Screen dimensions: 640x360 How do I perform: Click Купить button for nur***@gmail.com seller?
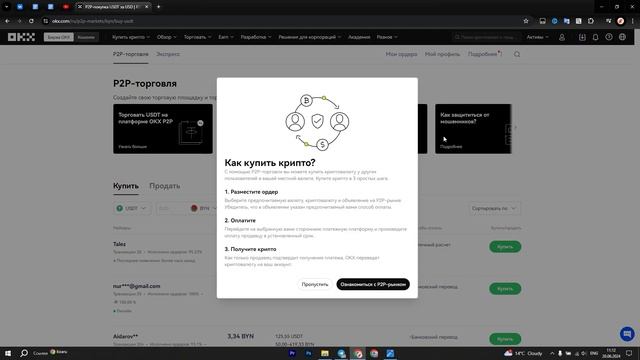pyautogui.click(x=505, y=289)
